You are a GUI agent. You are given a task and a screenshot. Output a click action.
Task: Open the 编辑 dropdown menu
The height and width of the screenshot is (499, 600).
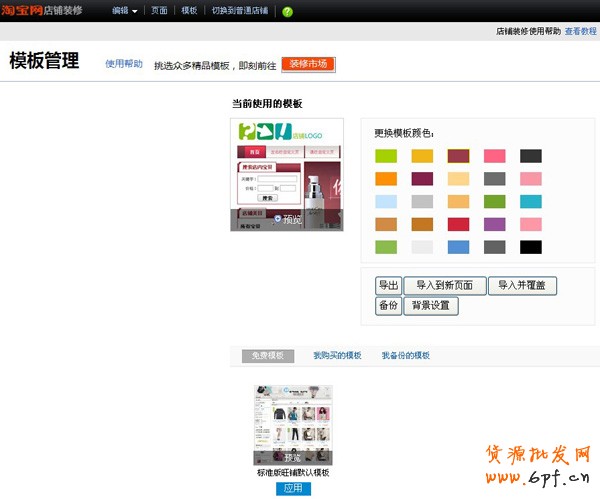coord(124,11)
